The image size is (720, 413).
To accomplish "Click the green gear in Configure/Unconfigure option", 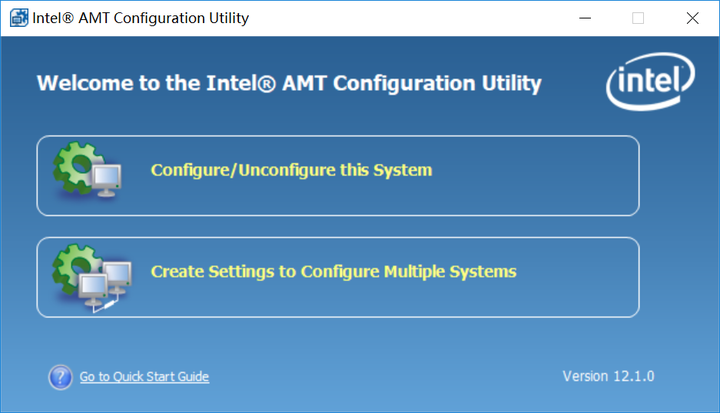I will (75, 165).
